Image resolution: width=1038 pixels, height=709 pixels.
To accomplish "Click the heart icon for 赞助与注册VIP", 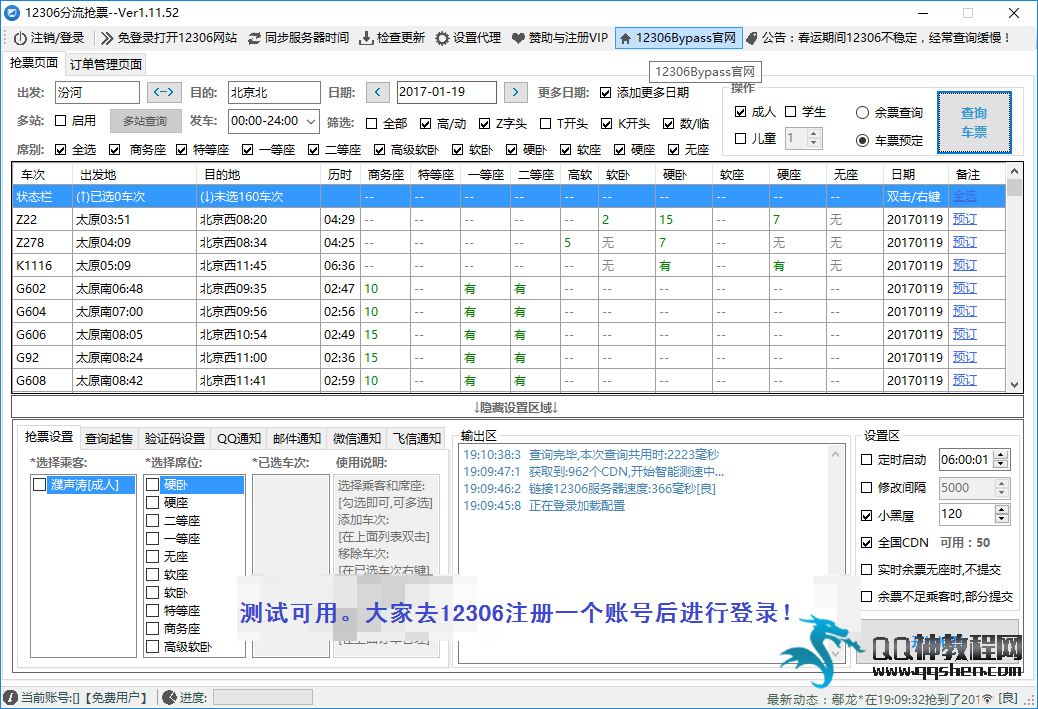I will (518, 38).
